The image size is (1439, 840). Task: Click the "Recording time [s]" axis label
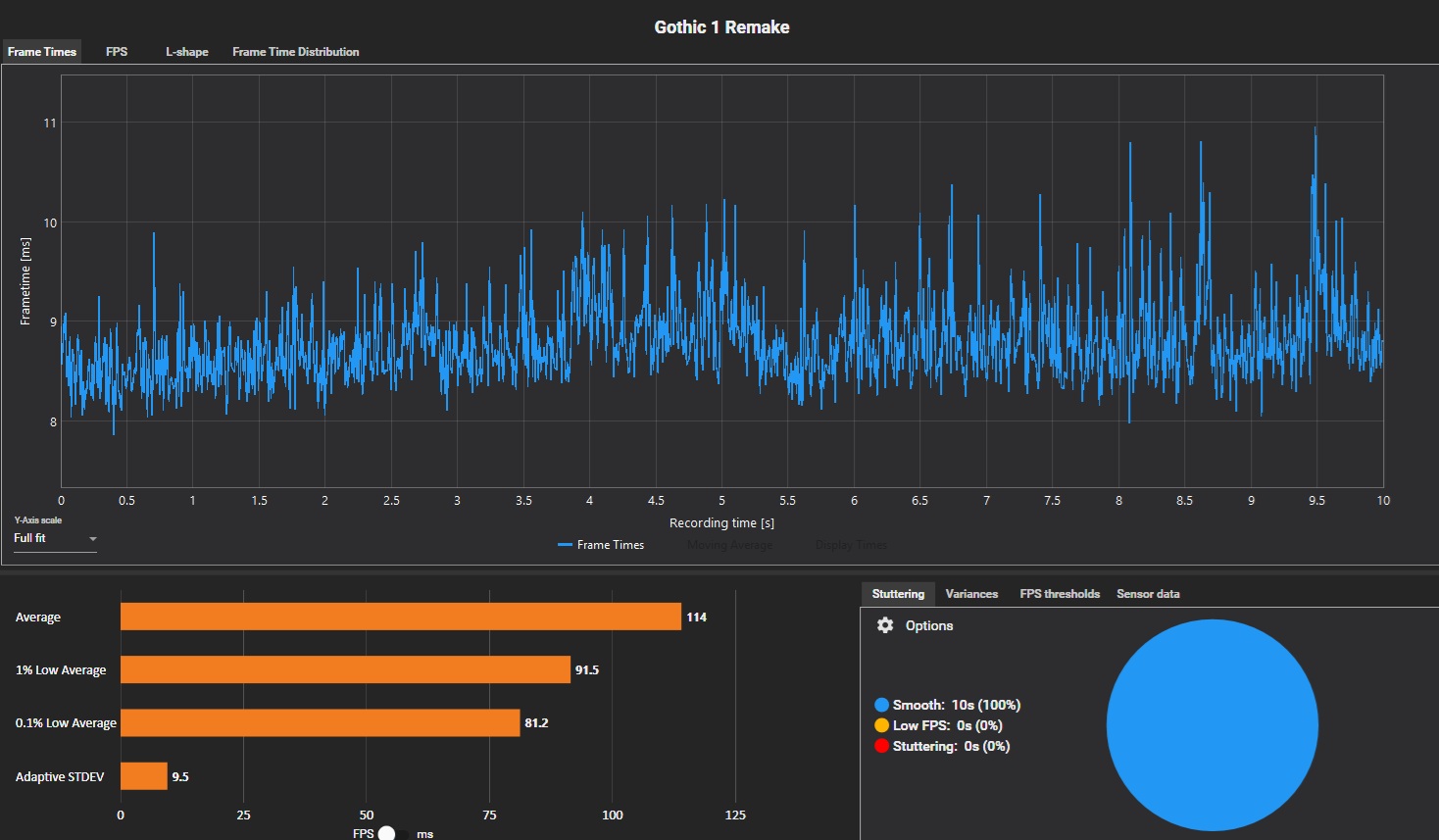click(x=721, y=522)
